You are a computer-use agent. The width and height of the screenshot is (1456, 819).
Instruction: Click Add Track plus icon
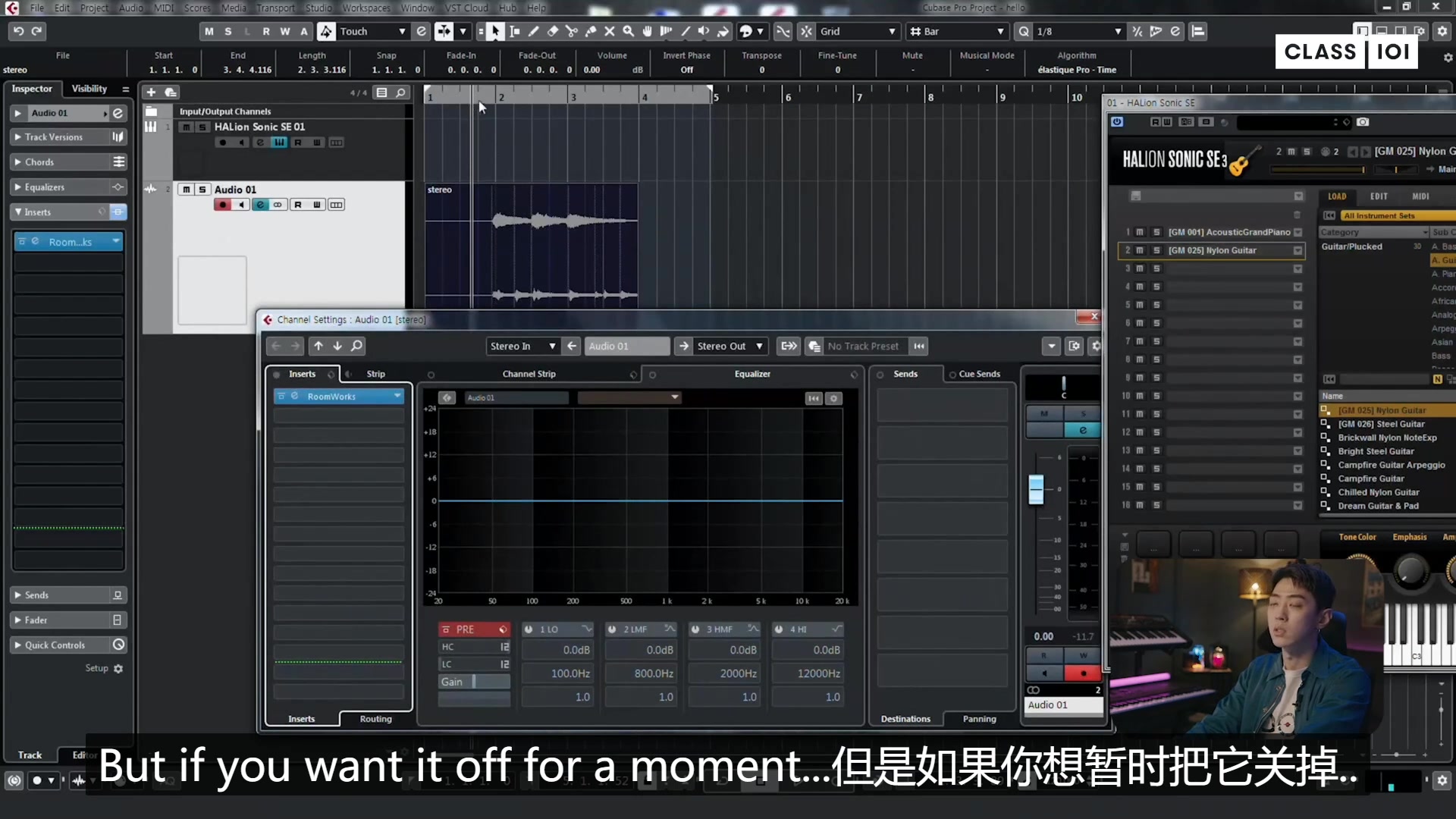(151, 93)
